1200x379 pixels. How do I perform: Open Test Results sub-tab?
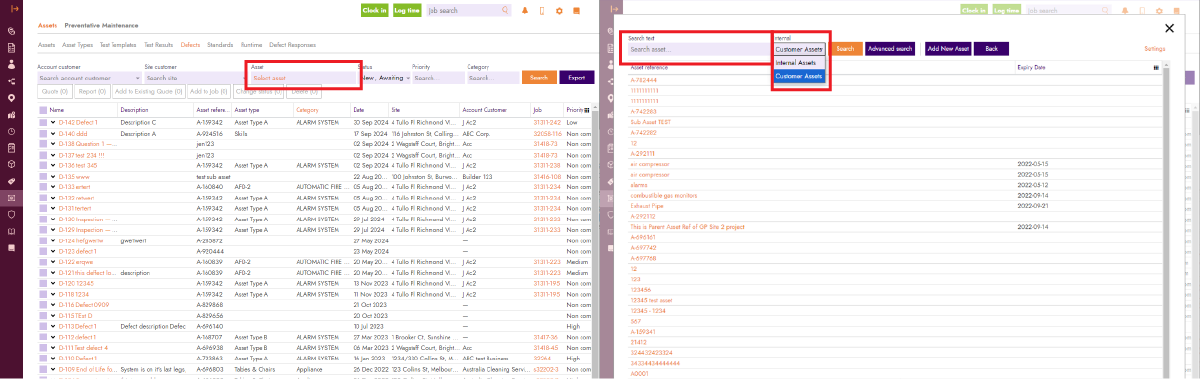158,45
